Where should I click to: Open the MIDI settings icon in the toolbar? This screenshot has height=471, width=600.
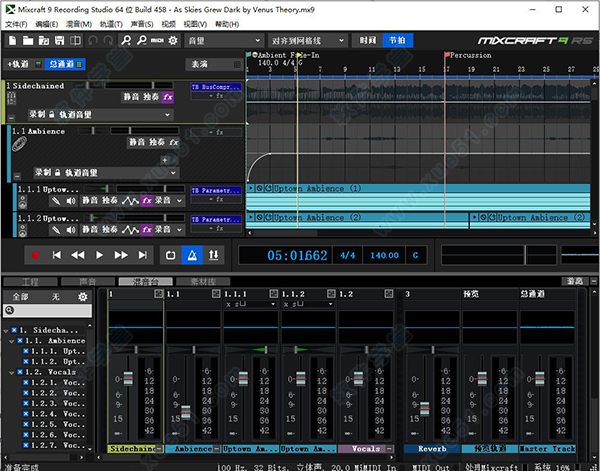(x=157, y=40)
